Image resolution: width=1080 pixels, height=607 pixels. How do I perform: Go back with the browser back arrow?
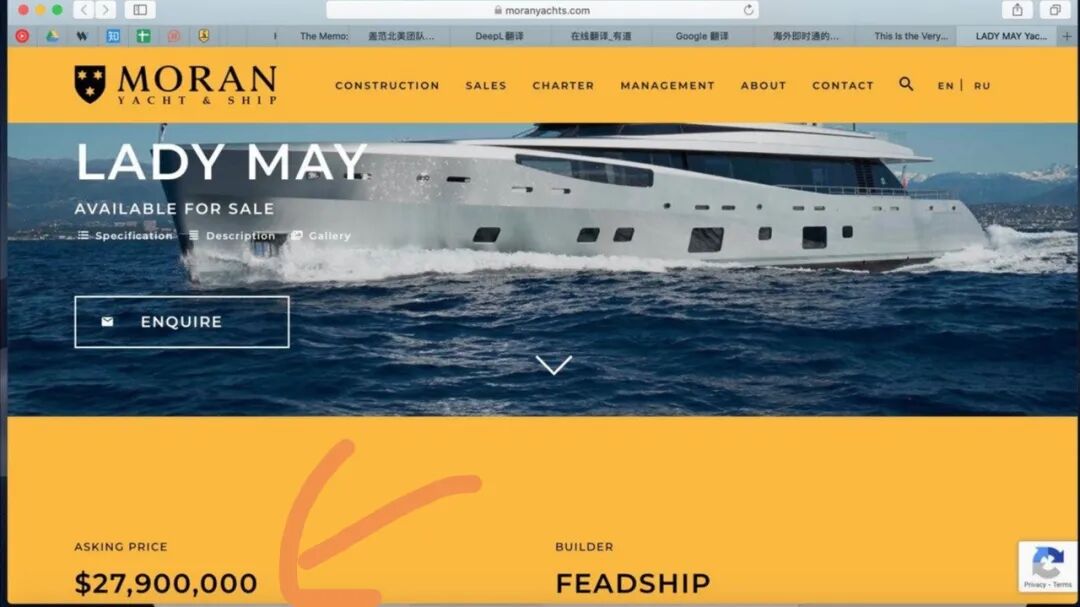84,10
